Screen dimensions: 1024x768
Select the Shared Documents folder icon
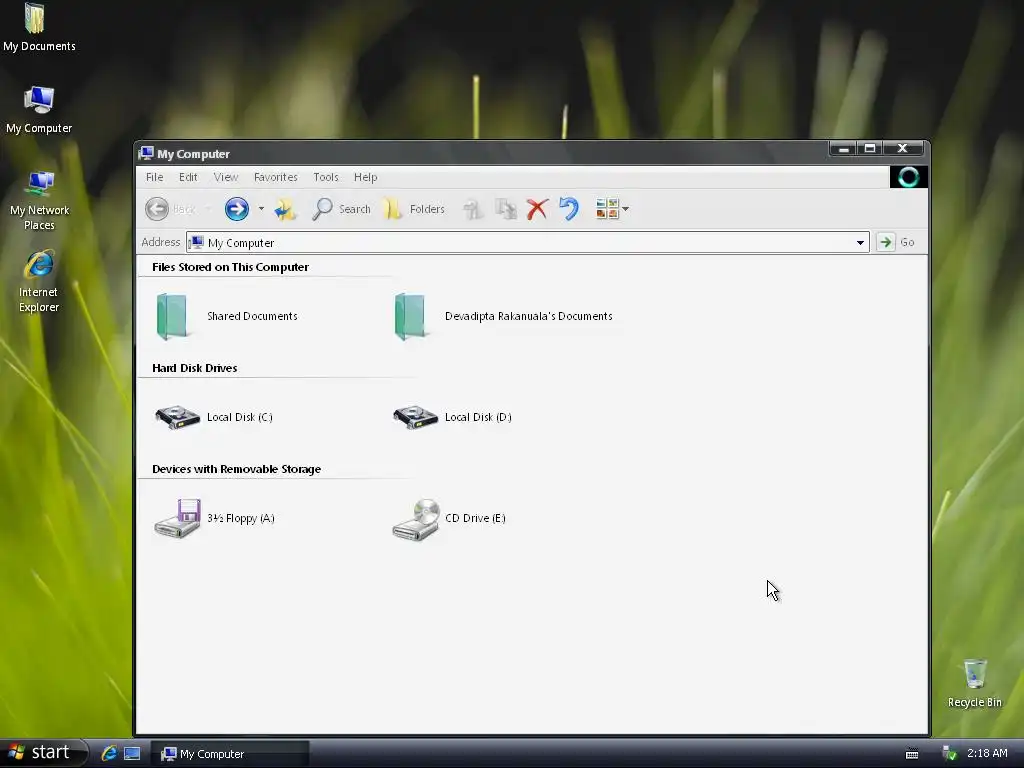(172, 317)
